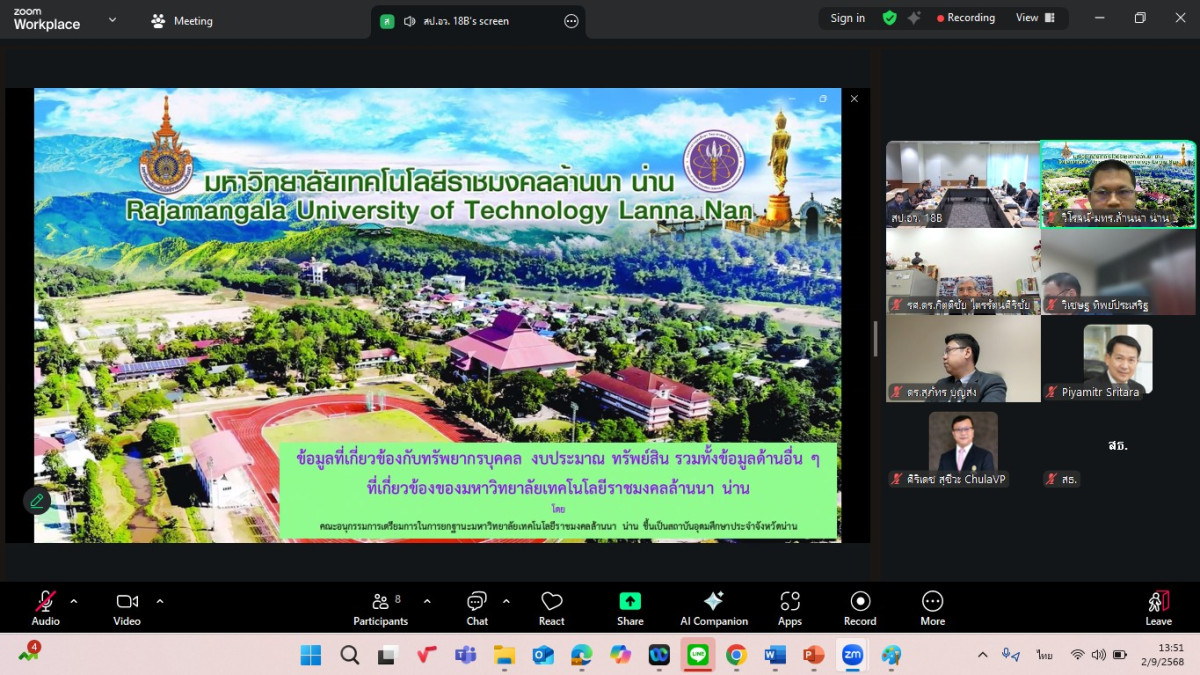Switch the ไทย input language indicator

[x=1044, y=655]
